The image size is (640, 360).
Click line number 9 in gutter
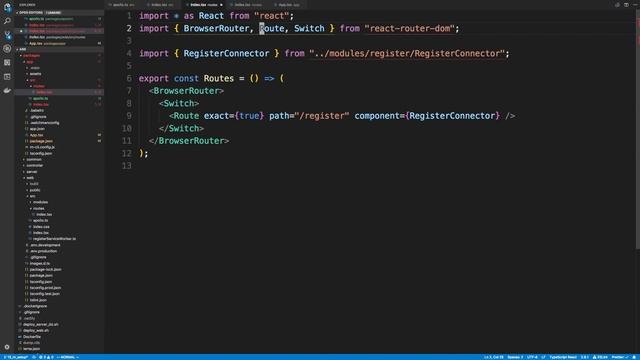(129, 116)
